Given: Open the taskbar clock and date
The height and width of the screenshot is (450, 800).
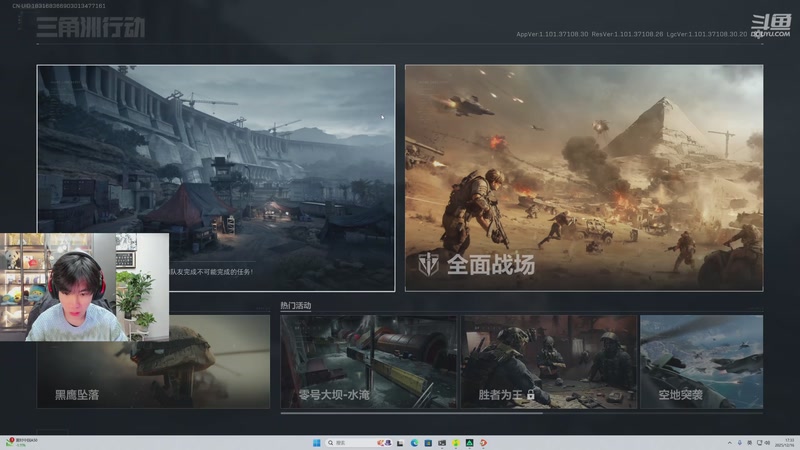Looking at the screenshot, I should (785, 443).
